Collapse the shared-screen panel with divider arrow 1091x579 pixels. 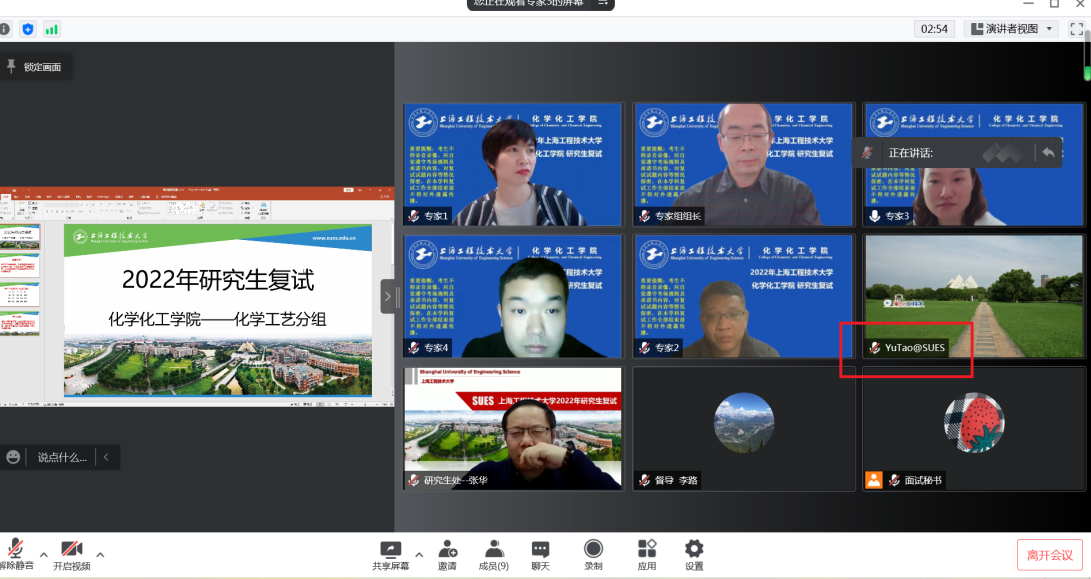[x=387, y=296]
